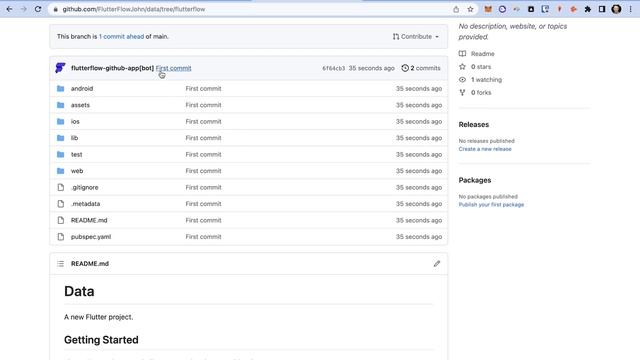Click the README.md header title
This screenshot has width=640, height=360.
click(90, 264)
